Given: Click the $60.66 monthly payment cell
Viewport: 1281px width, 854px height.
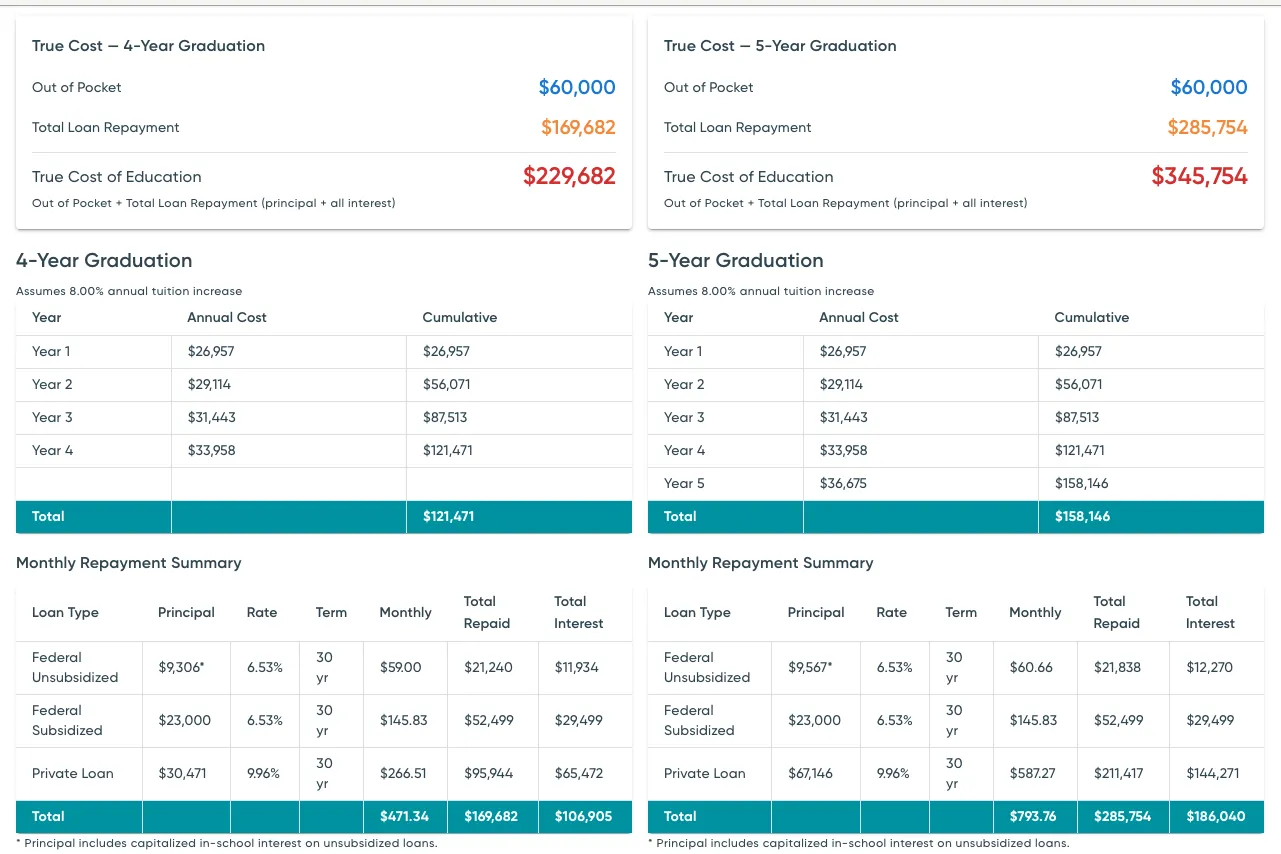Looking at the screenshot, I should pyautogui.click(x=1031, y=668).
